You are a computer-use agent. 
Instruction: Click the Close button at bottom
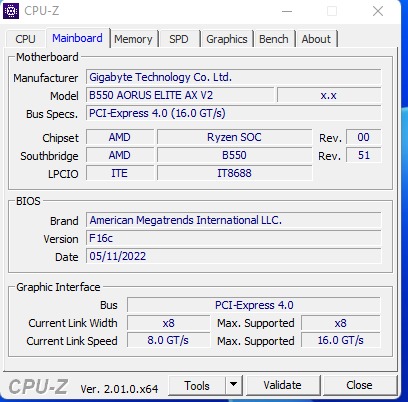pyautogui.click(x=359, y=385)
